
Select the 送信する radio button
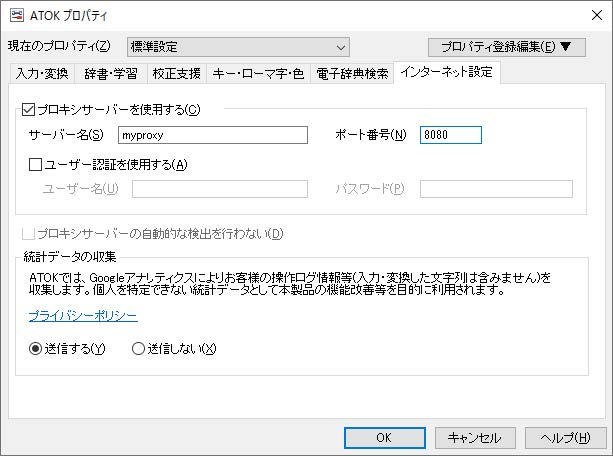[36, 348]
